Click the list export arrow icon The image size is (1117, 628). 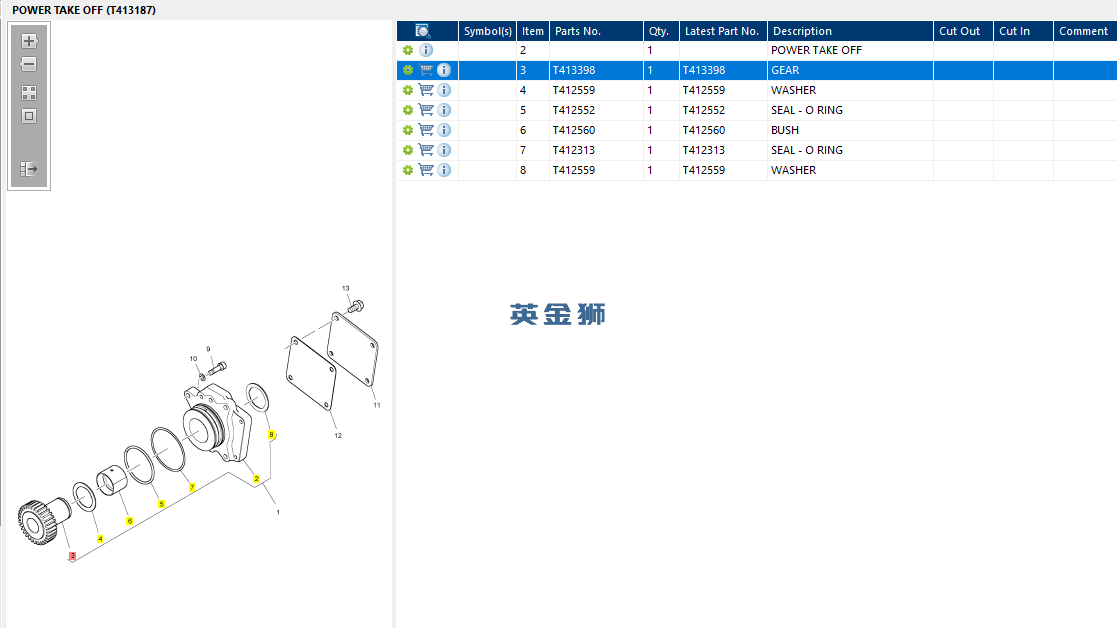click(x=28, y=169)
